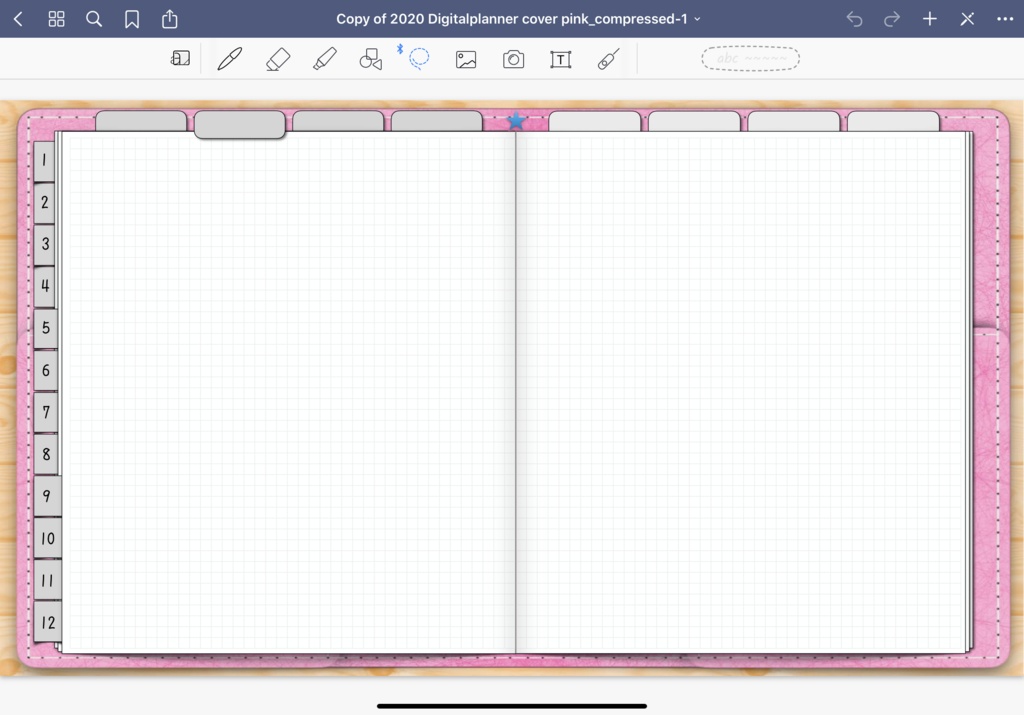Jump to month tab 4
This screenshot has width=1024, height=715.
44,286
